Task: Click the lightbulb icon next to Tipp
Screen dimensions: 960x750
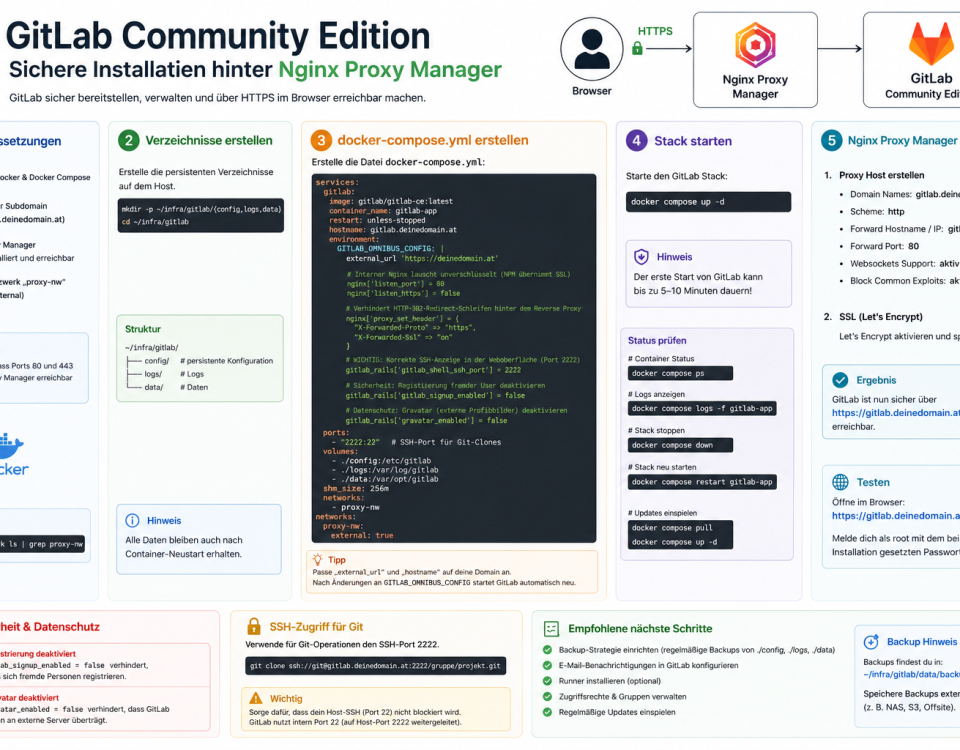Action: click(317, 560)
